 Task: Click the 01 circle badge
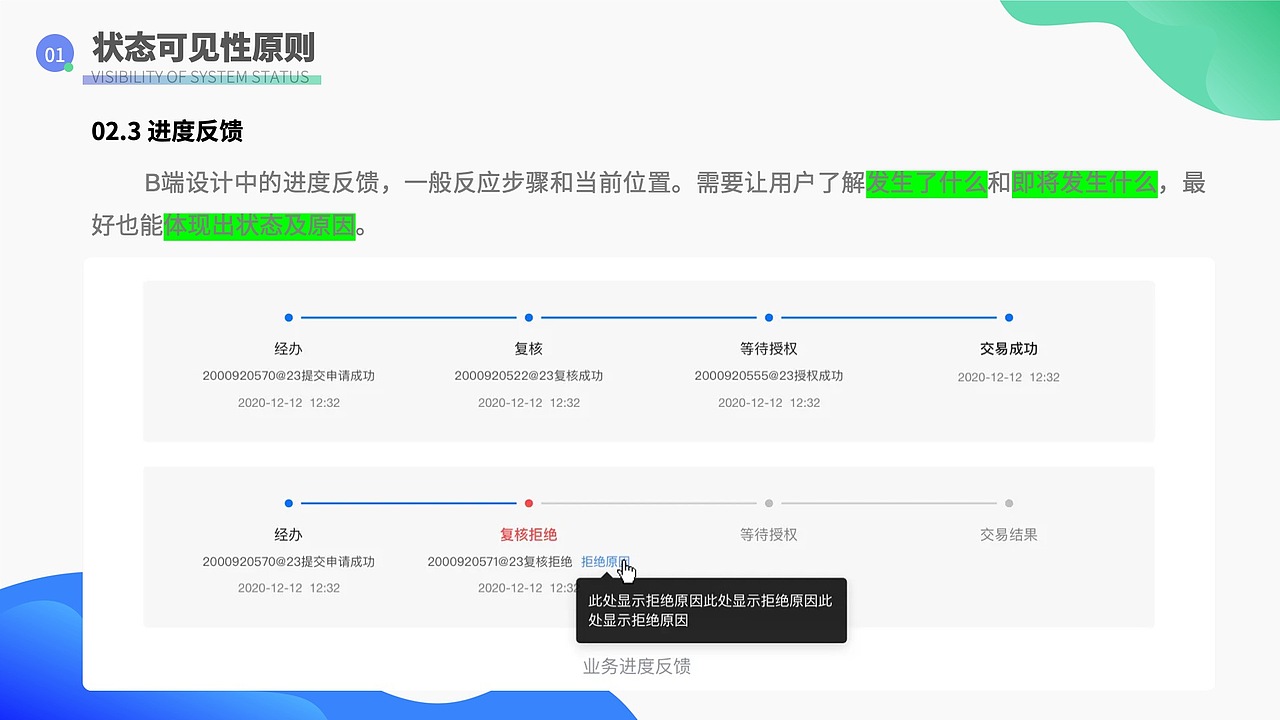[55, 54]
